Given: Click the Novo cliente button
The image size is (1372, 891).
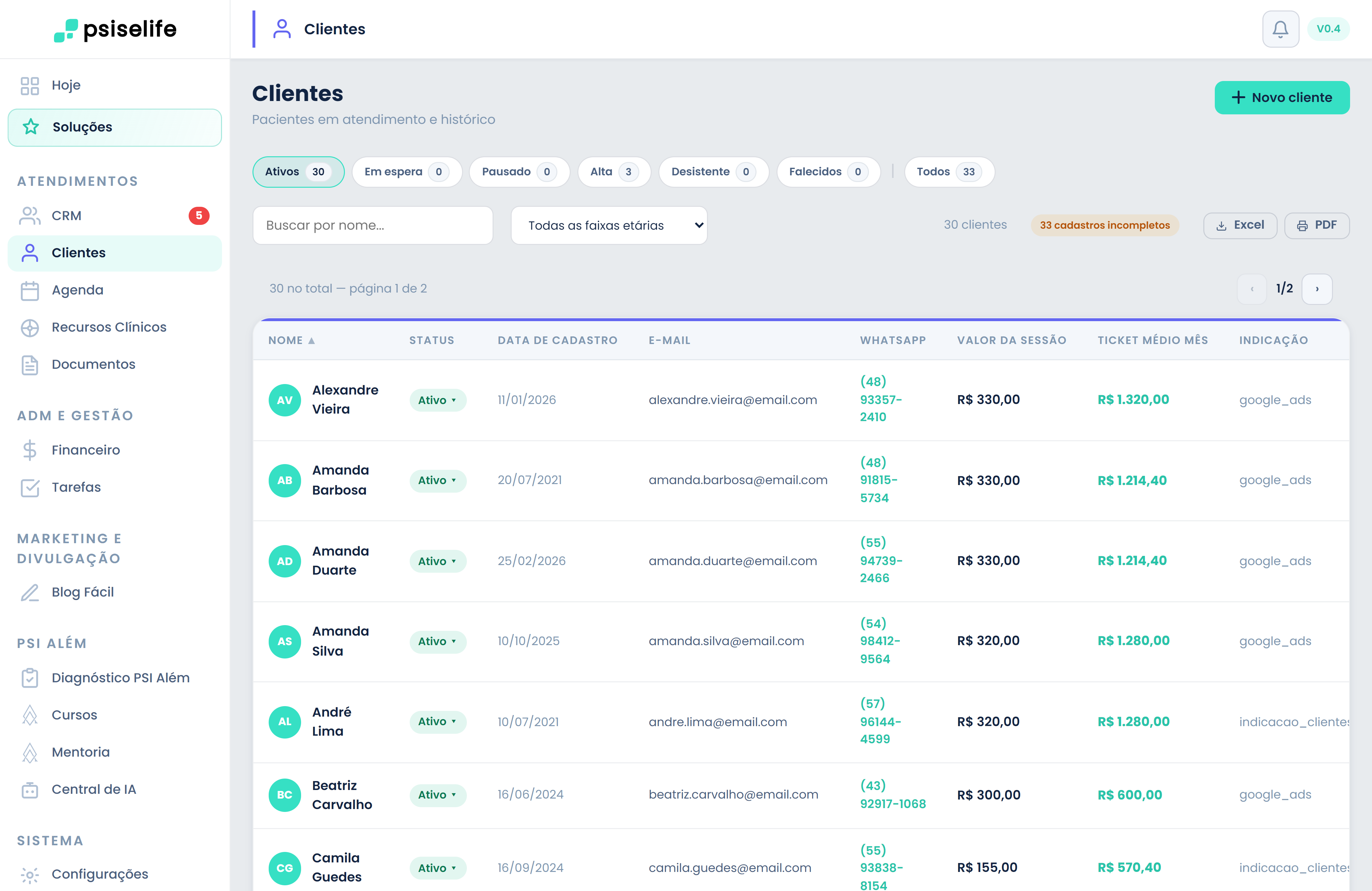Looking at the screenshot, I should click(1281, 98).
